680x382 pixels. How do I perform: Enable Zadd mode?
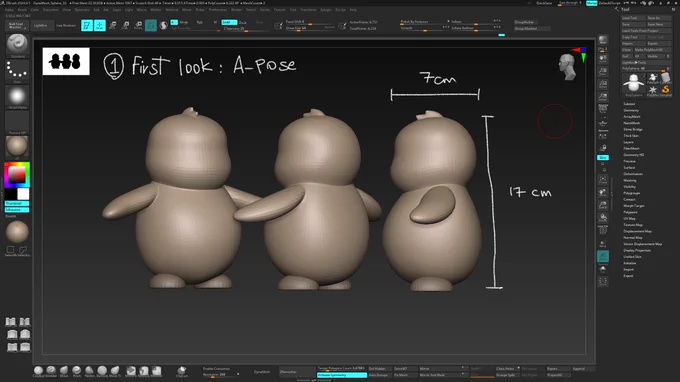point(229,22)
